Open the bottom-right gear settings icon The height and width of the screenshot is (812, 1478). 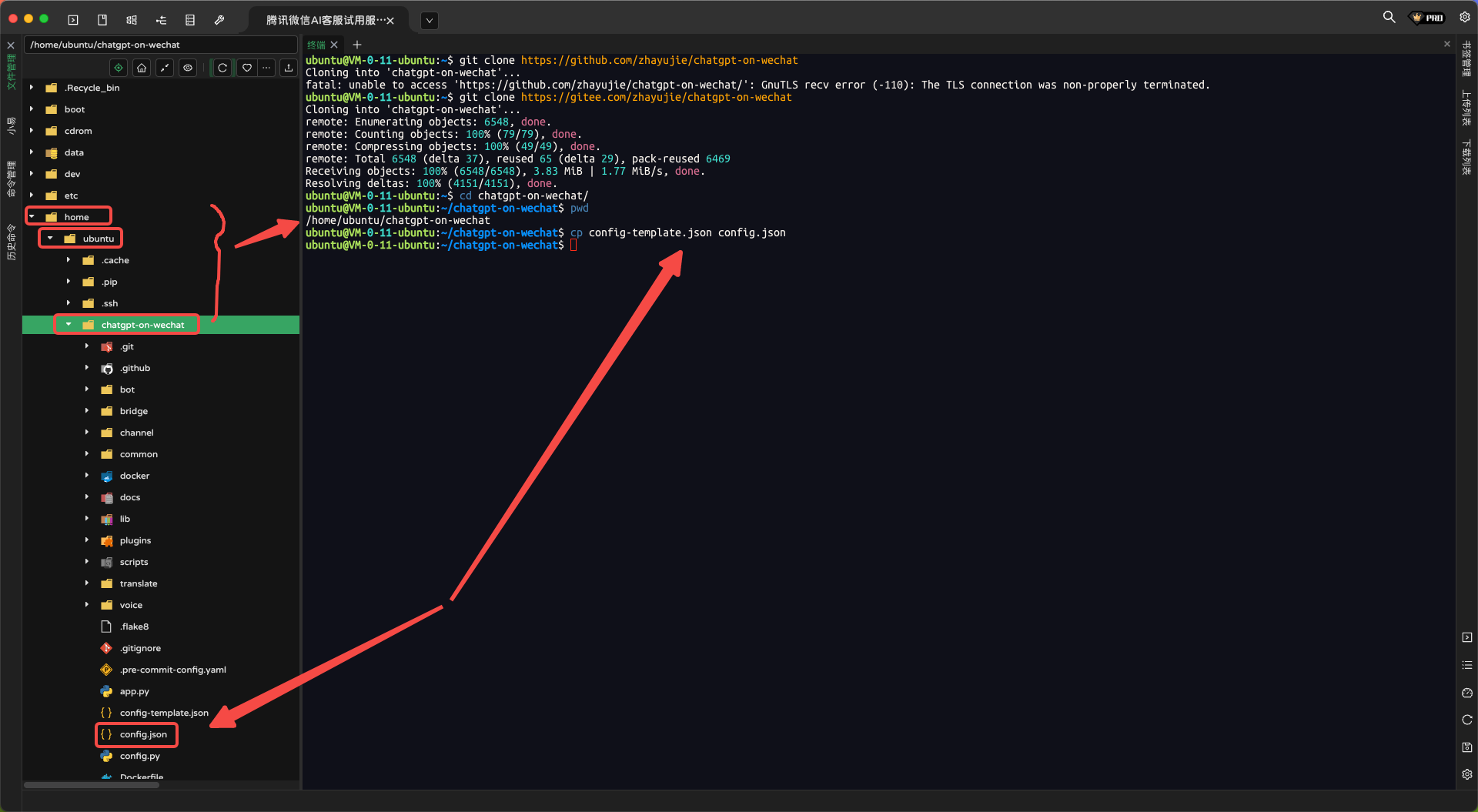[1467, 774]
